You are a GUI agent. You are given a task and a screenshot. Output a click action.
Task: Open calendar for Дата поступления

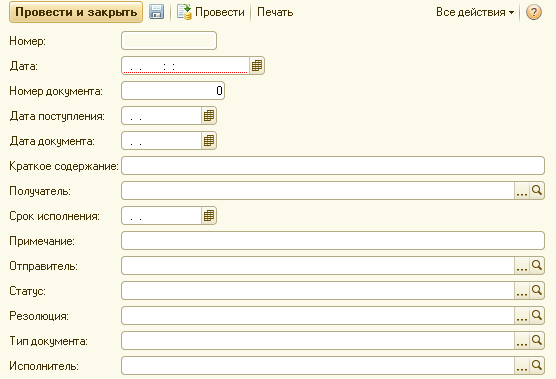(x=209, y=116)
